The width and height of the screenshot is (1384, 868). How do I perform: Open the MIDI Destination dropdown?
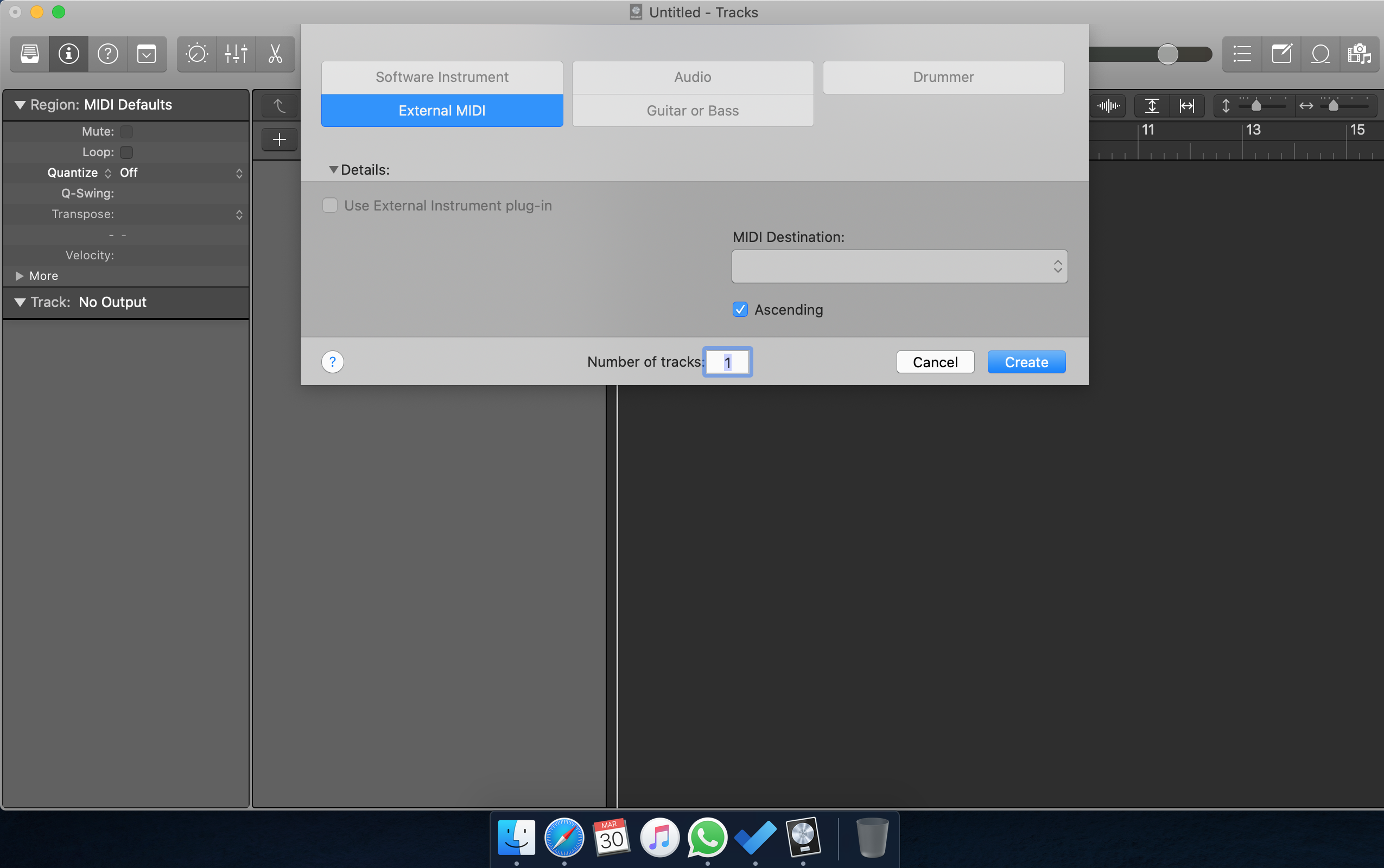tap(899, 266)
